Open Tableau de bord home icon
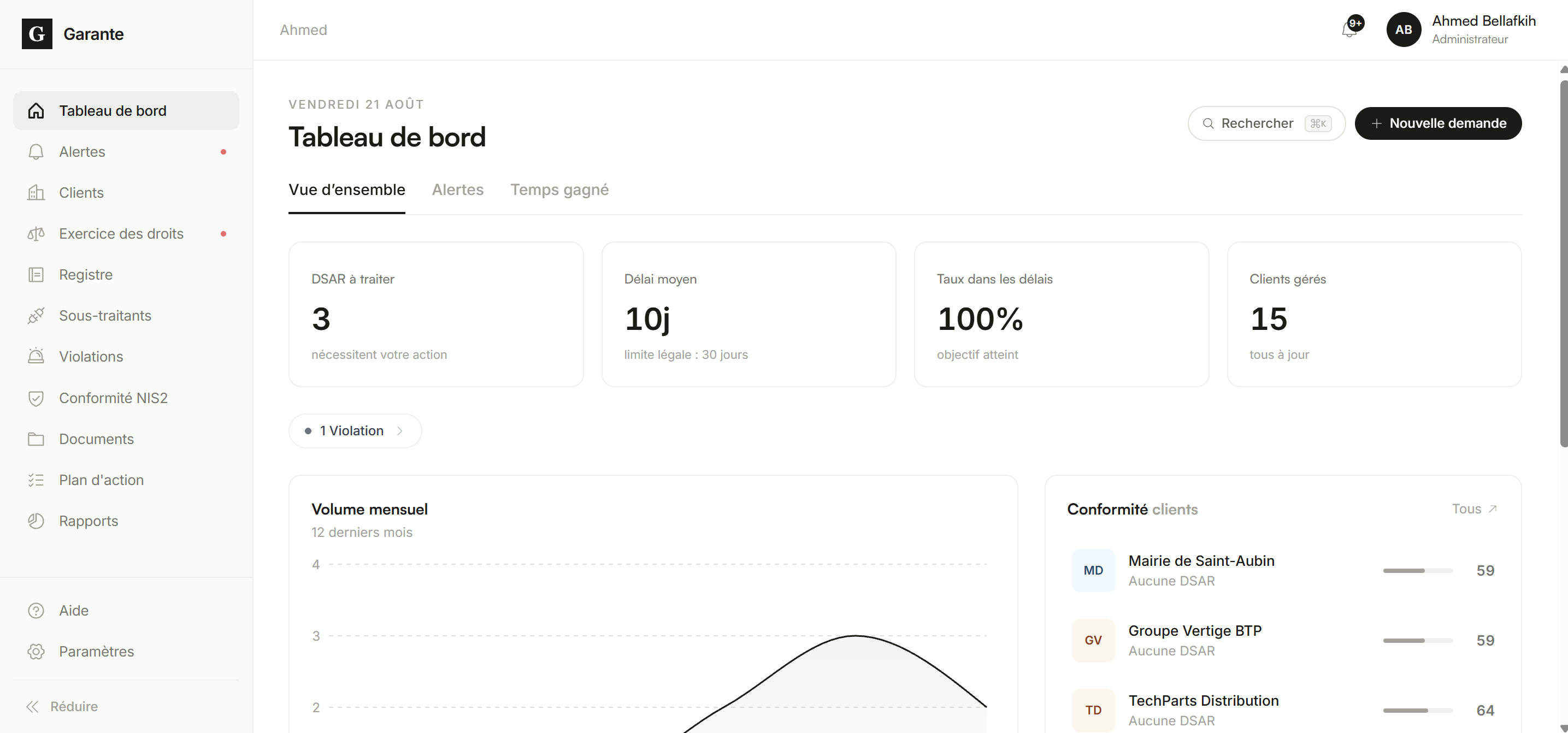The image size is (1568, 733). [36, 111]
